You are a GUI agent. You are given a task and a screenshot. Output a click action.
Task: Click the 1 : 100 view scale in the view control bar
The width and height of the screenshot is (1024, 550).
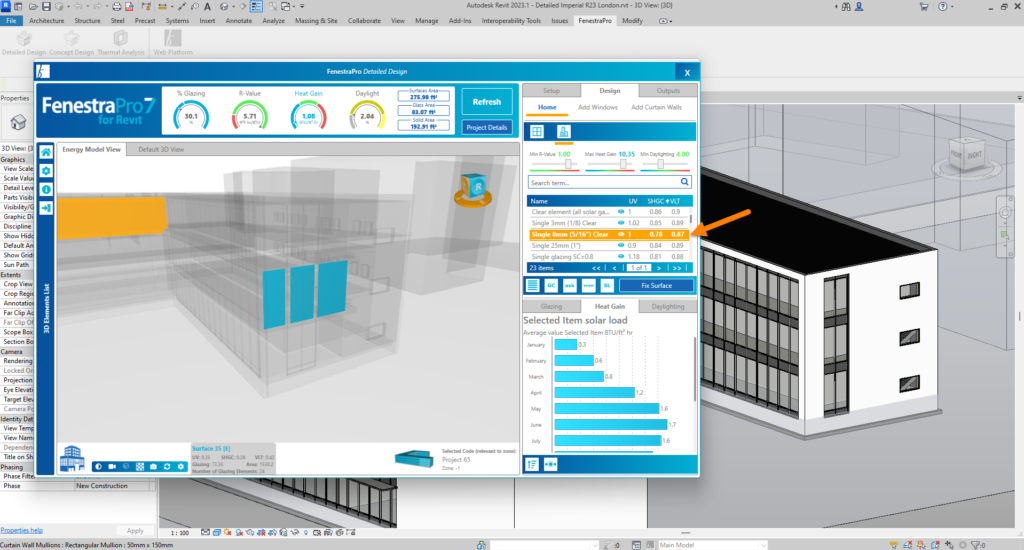(180, 533)
